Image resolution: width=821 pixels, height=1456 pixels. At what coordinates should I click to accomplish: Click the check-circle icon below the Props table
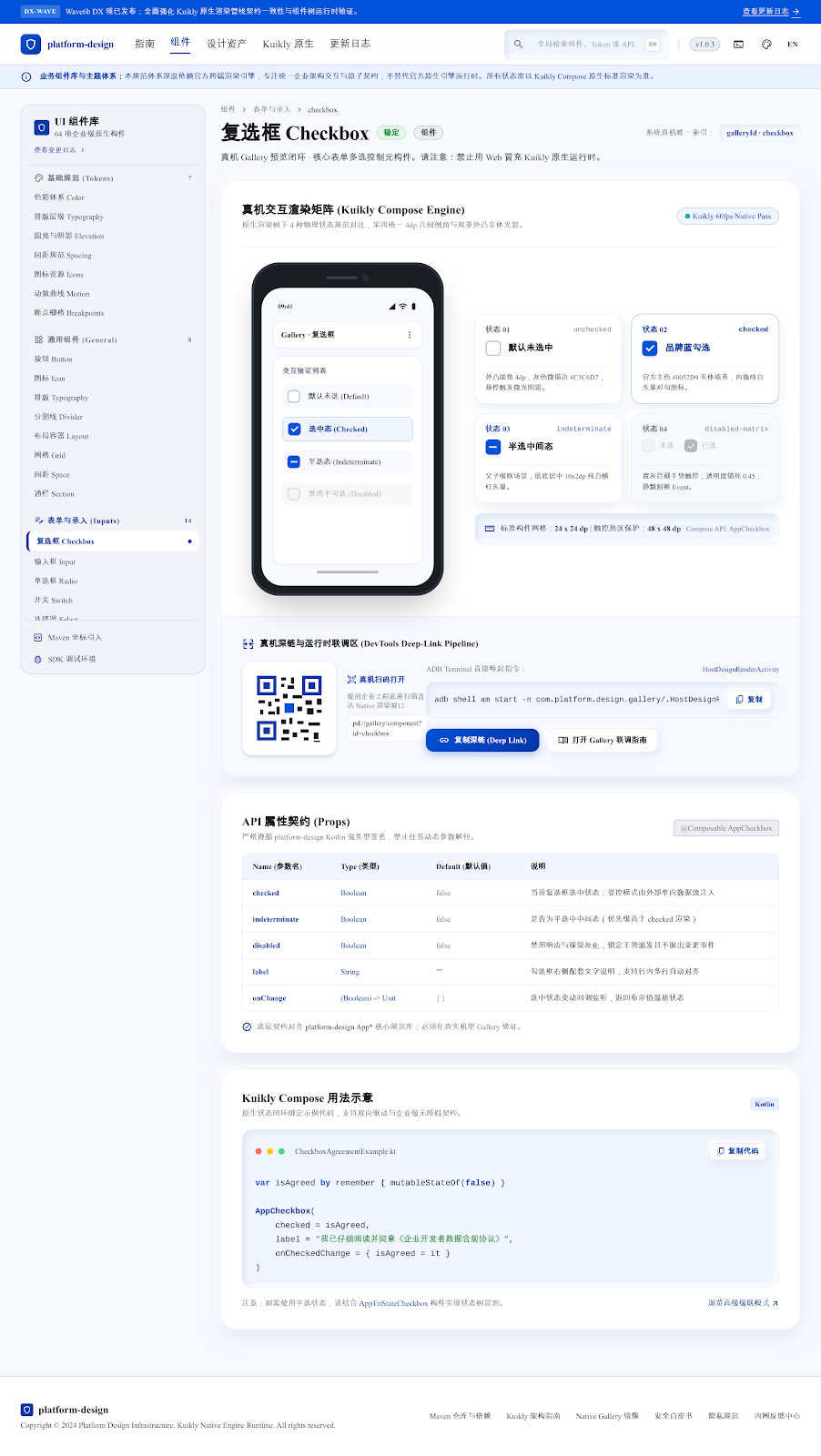[247, 1026]
